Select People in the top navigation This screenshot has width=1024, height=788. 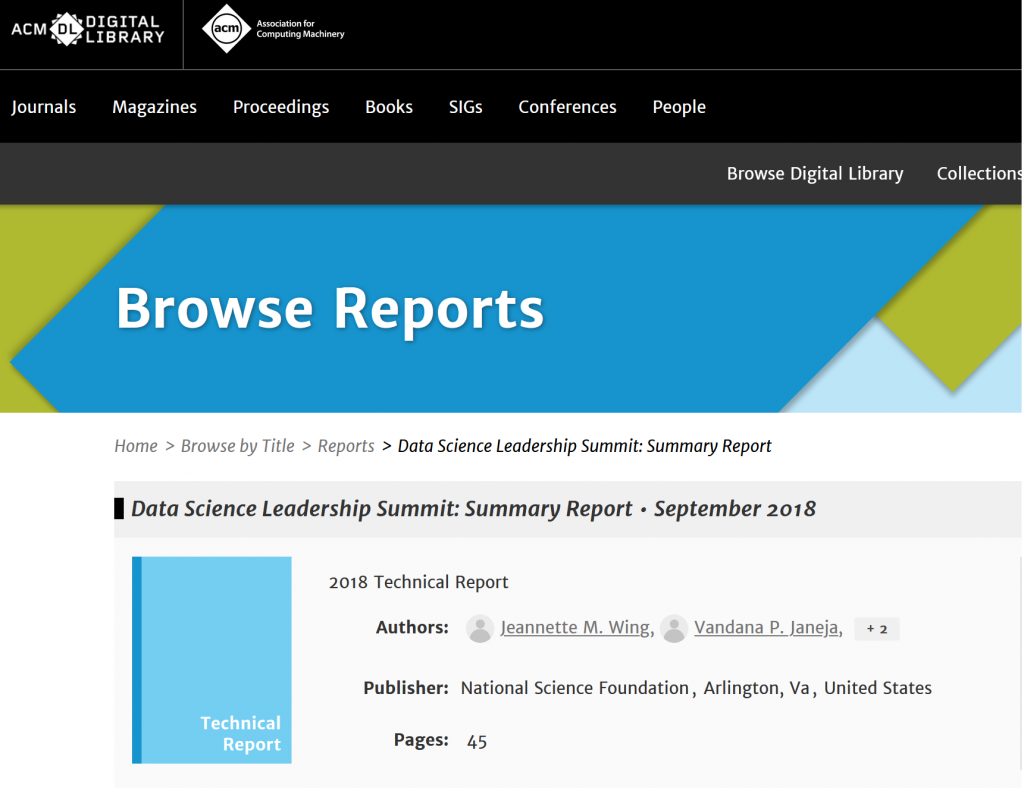point(679,106)
